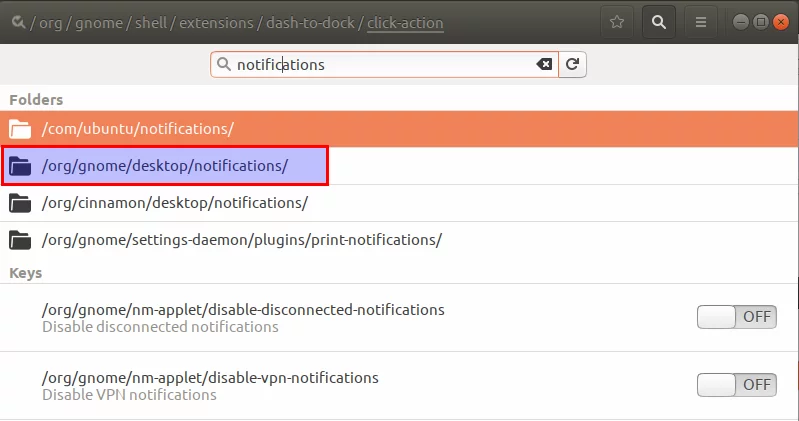Select the disable-vpn-notifications key row
This screenshot has height=421, width=799.
coord(400,385)
